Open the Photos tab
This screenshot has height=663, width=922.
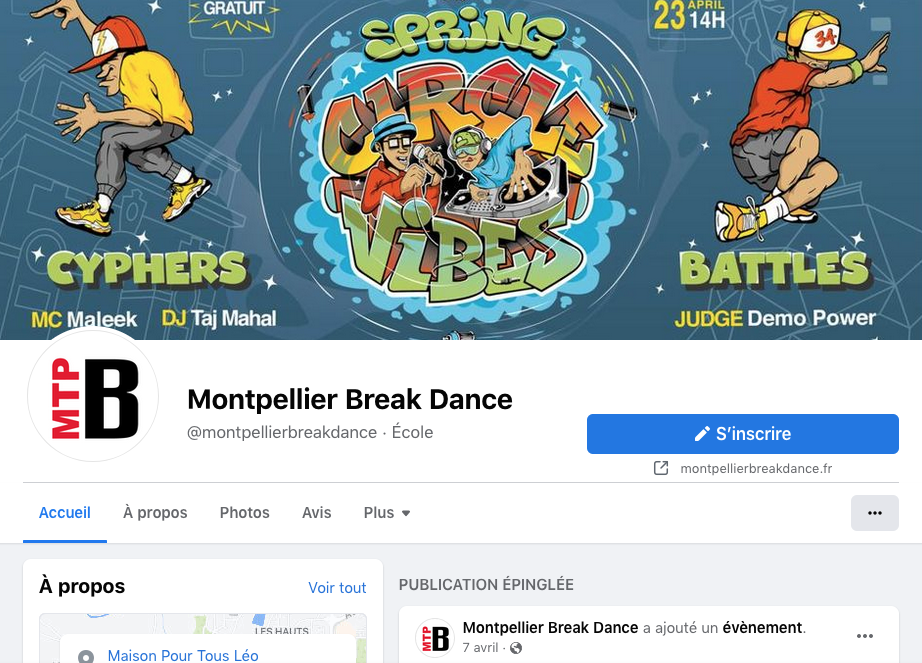pyautogui.click(x=245, y=513)
